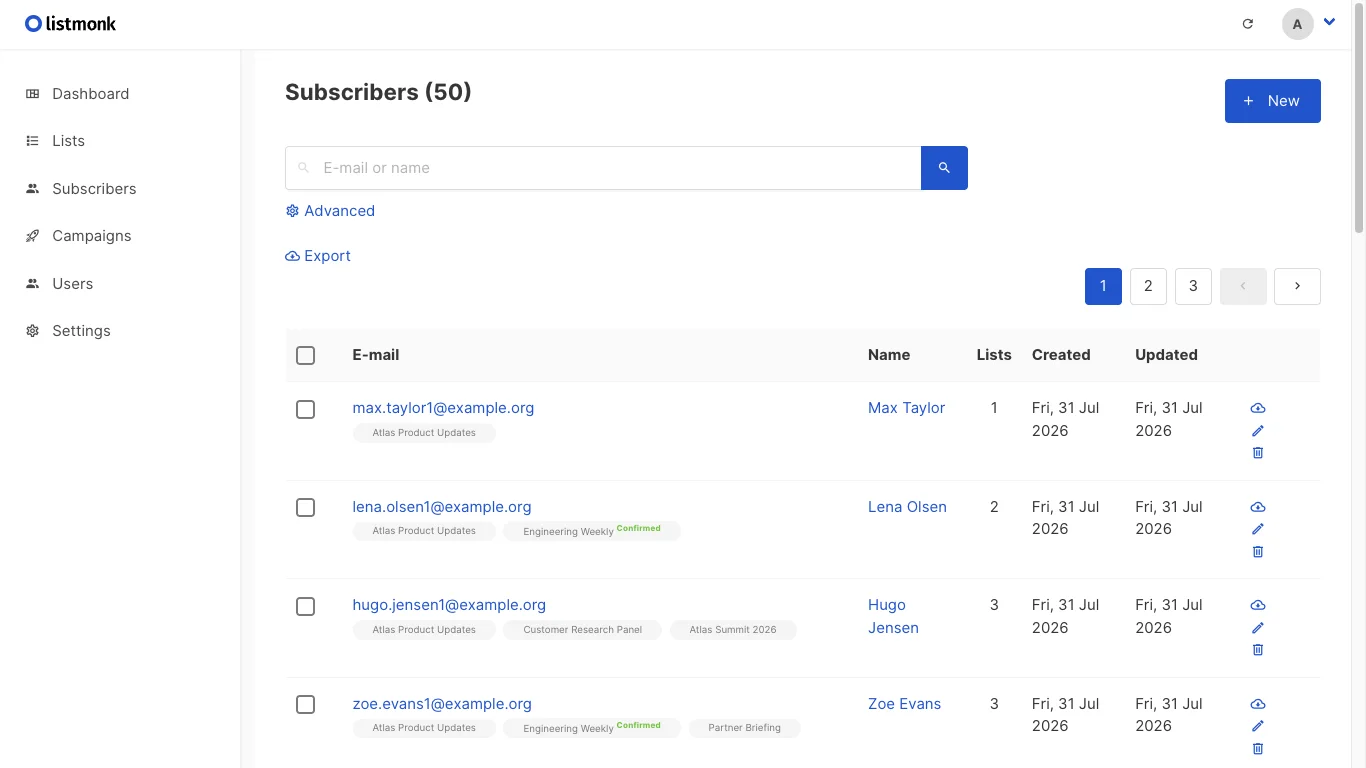
Task: Click the next page arrow
Action: click(1297, 286)
